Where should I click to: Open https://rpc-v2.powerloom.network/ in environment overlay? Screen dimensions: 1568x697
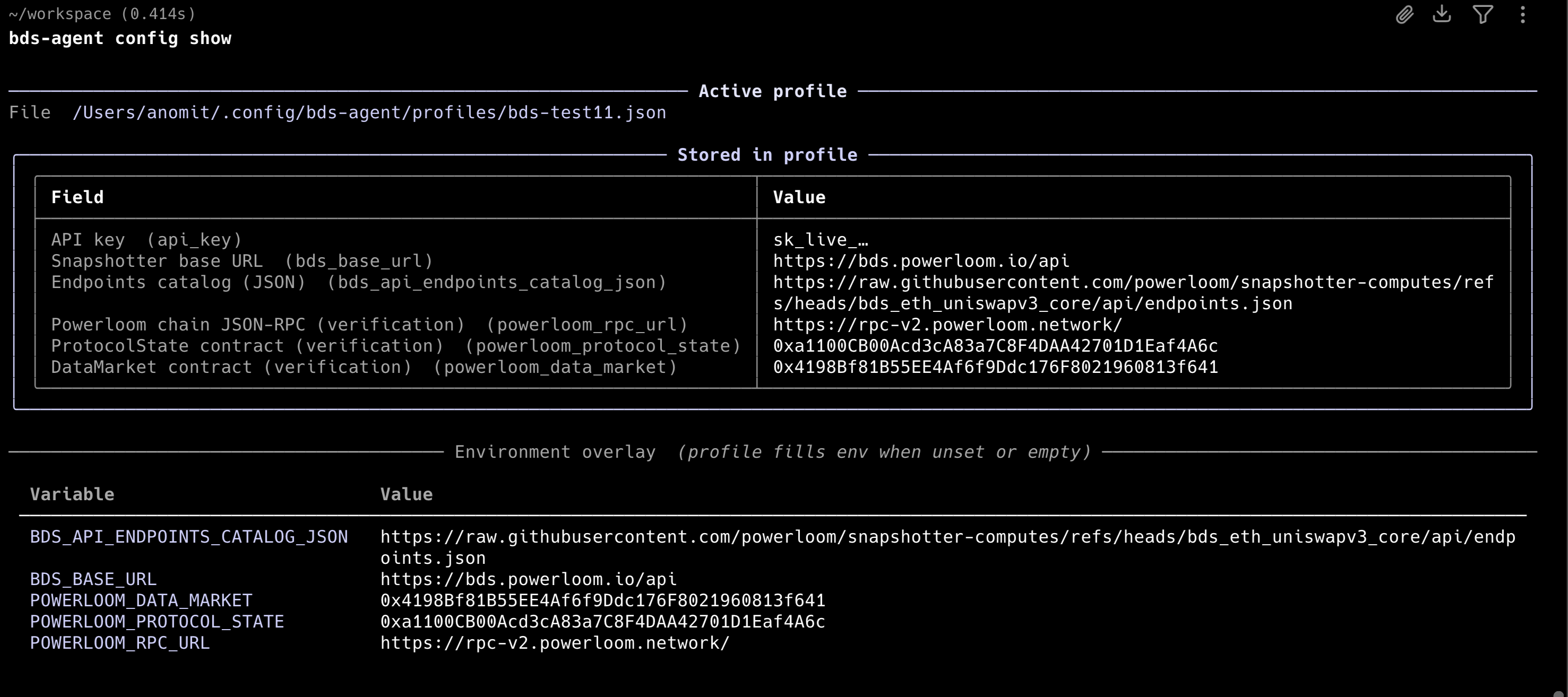[555, 643]
